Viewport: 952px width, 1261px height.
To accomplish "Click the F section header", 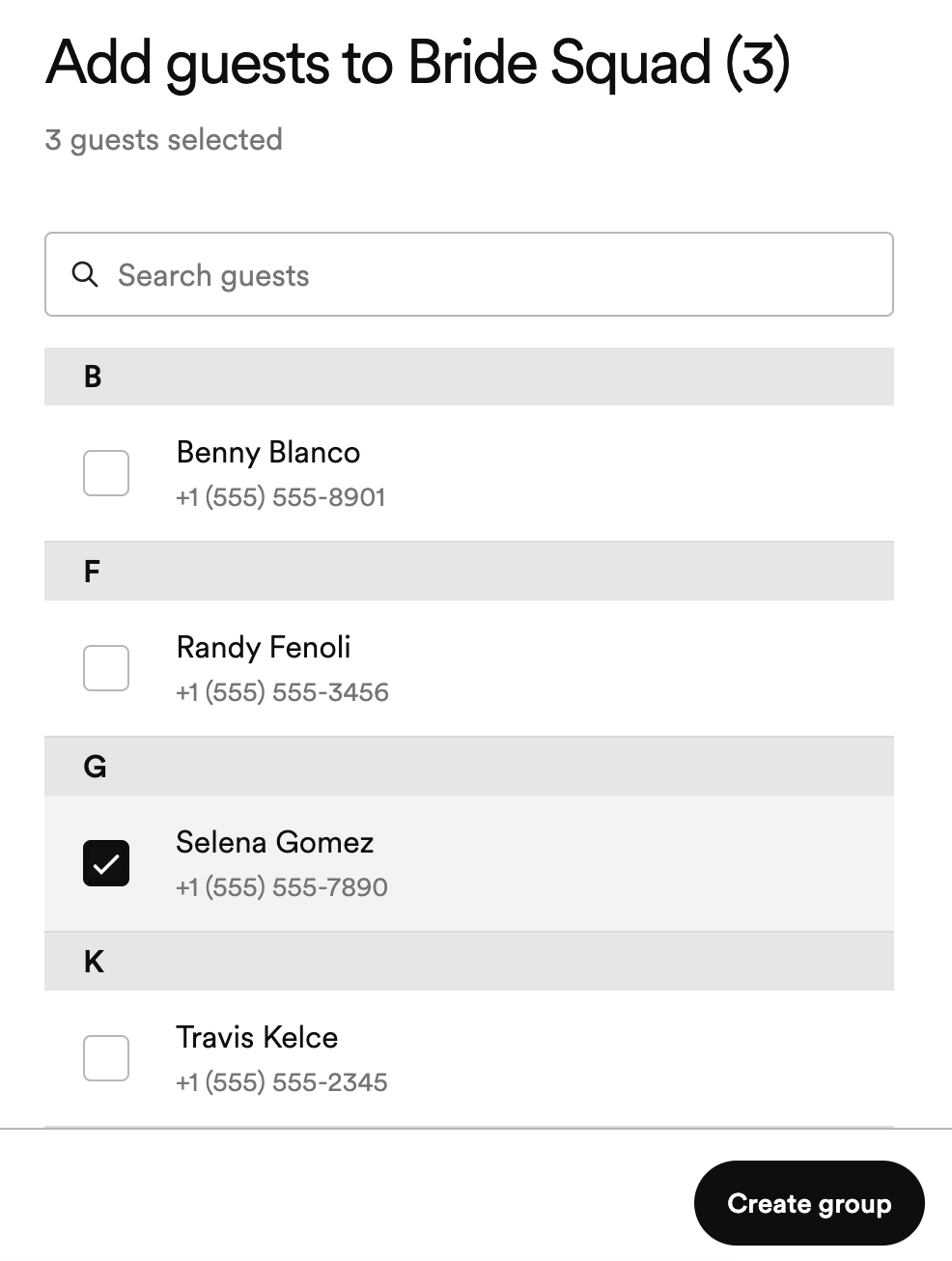I will click(x=92, y=571).
